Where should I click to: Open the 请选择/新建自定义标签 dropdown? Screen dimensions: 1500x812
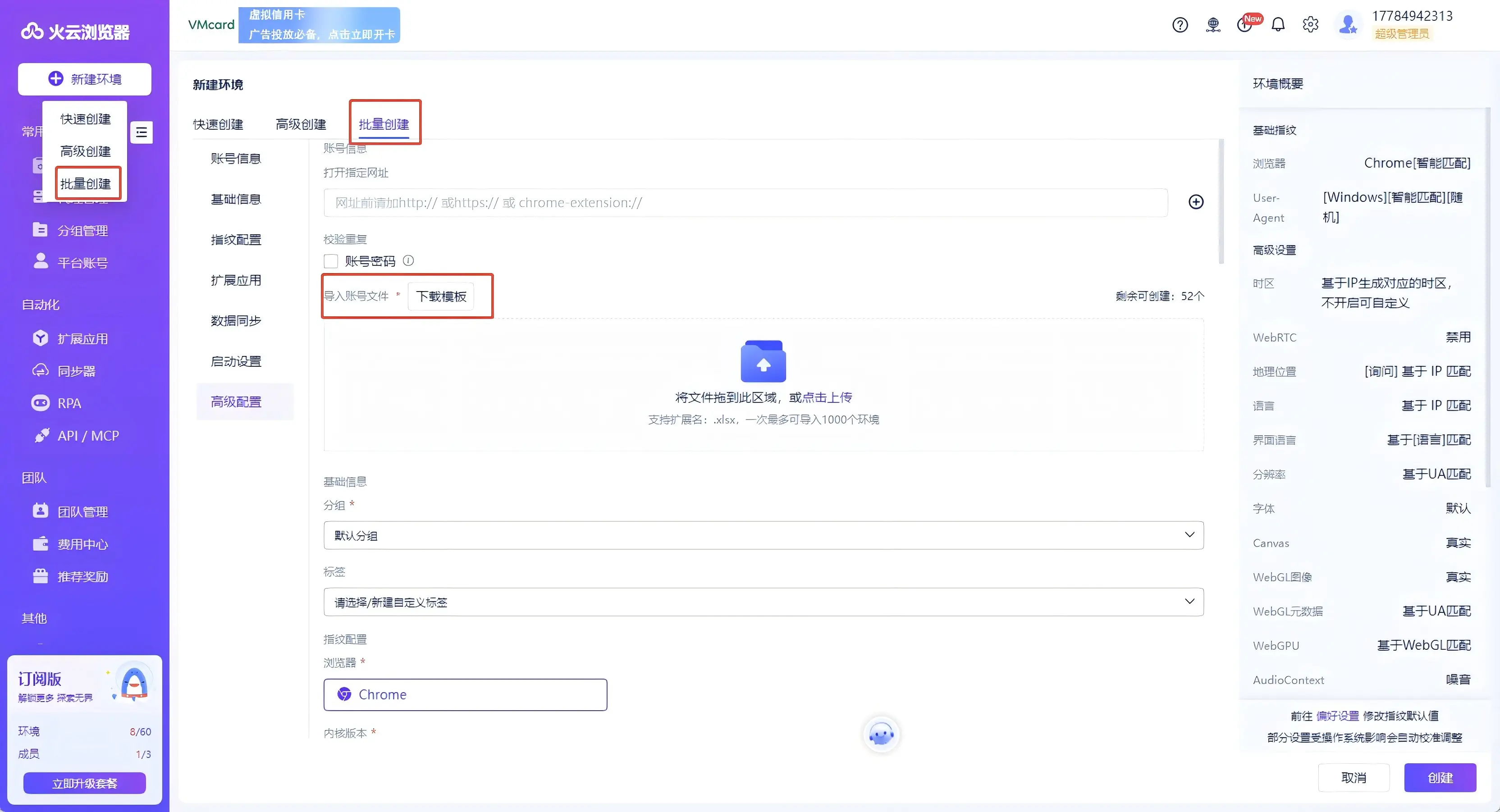(764, 602)
